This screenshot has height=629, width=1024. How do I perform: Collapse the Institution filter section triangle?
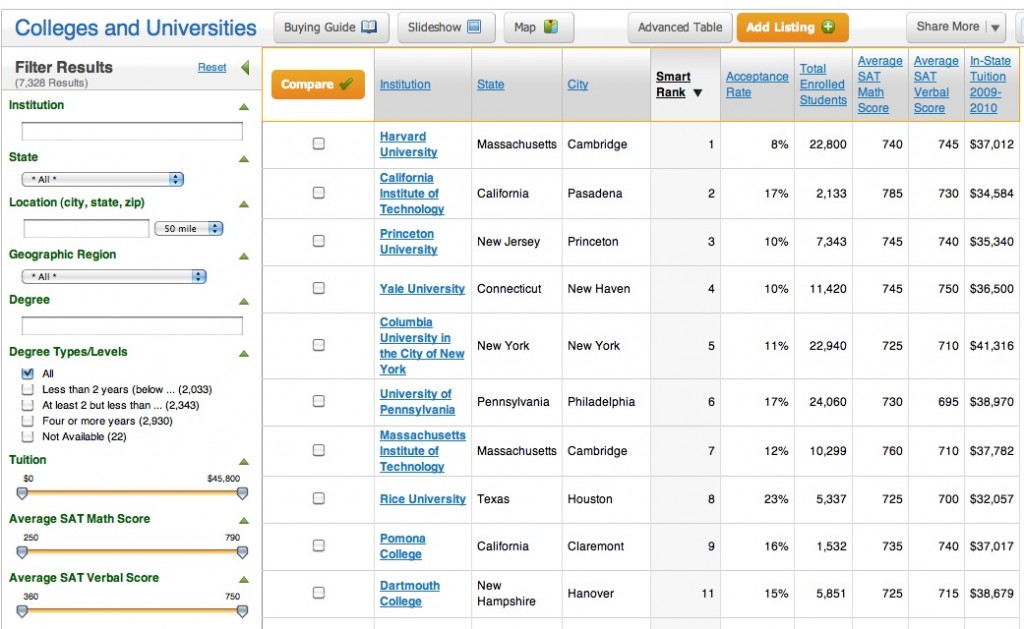[243, 106]
